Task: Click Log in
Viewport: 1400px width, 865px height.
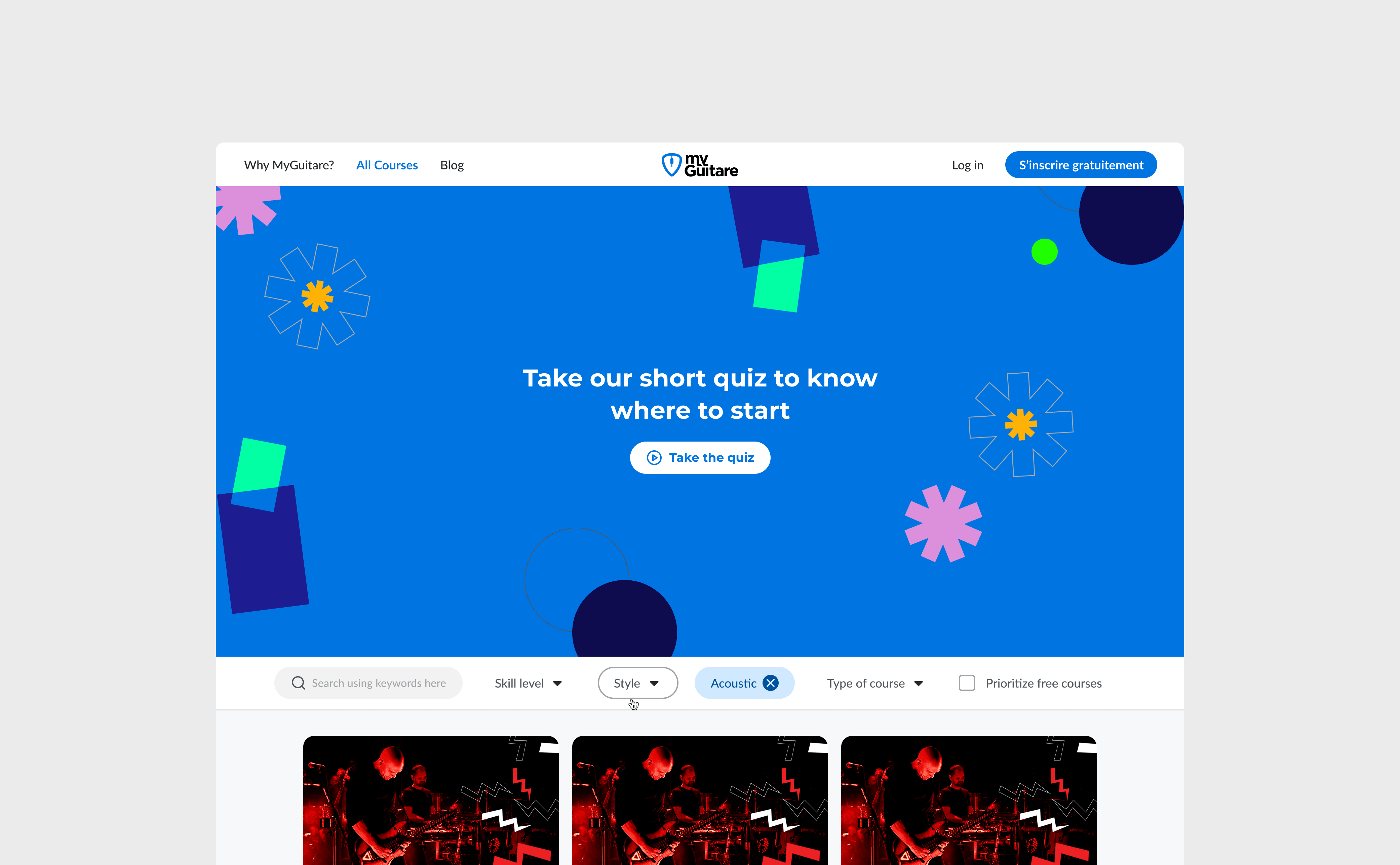Action: pos(967,165)
